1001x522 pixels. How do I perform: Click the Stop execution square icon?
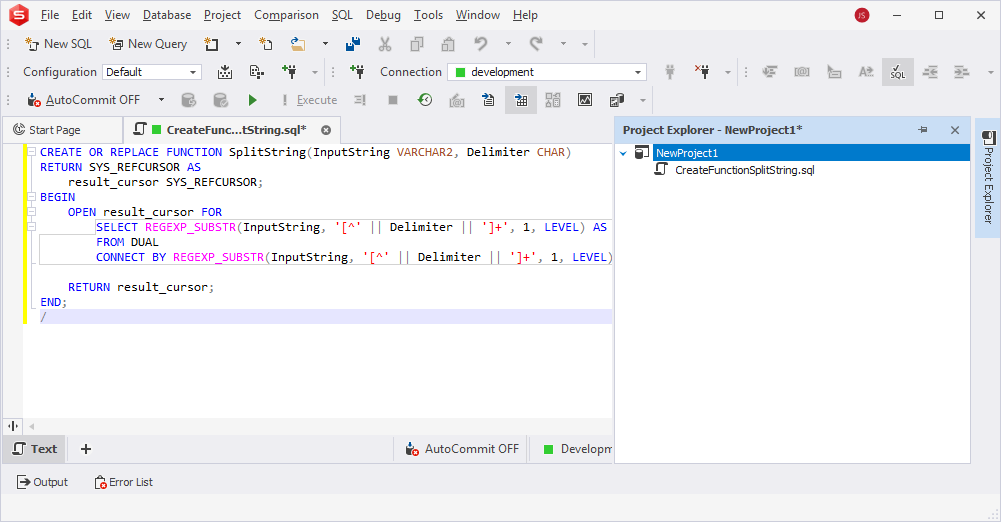393,100
